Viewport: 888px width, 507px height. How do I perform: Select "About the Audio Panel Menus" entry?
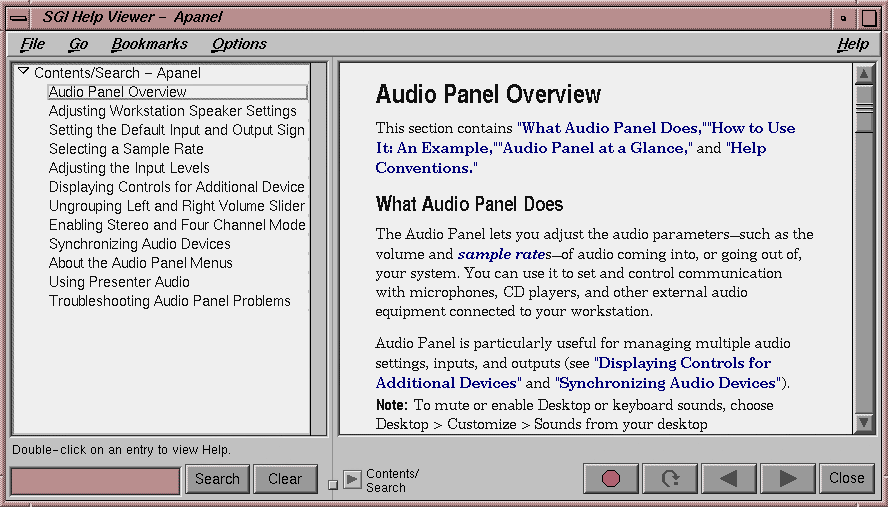pyautogui.click(x=141, y=263)
